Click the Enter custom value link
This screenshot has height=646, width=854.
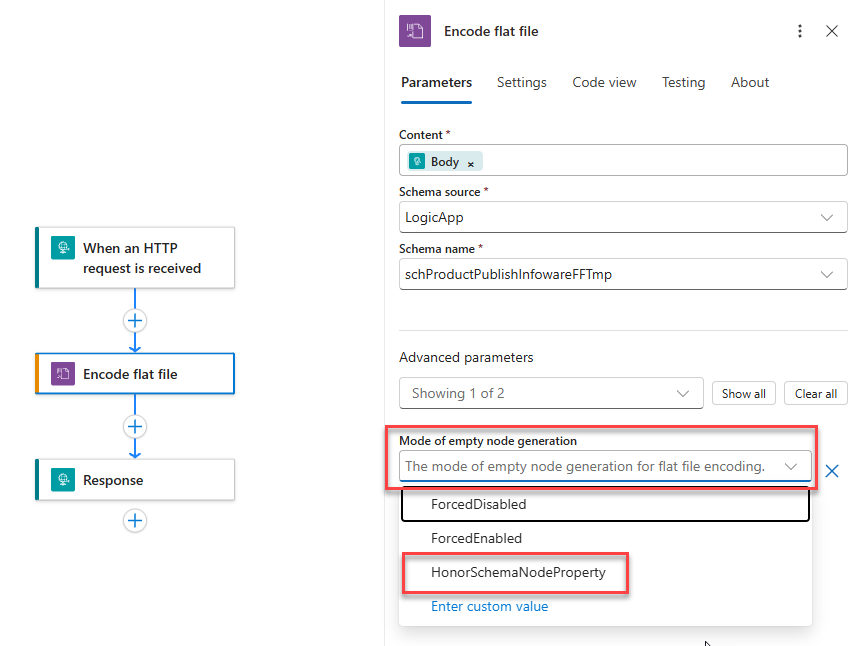(x=489, y=606)
